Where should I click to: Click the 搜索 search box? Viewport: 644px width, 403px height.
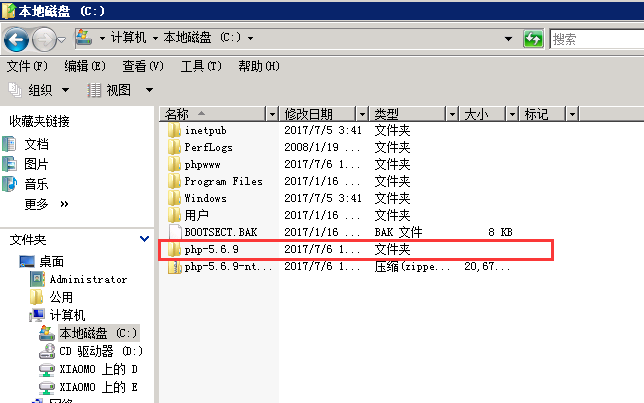[597, 39]
